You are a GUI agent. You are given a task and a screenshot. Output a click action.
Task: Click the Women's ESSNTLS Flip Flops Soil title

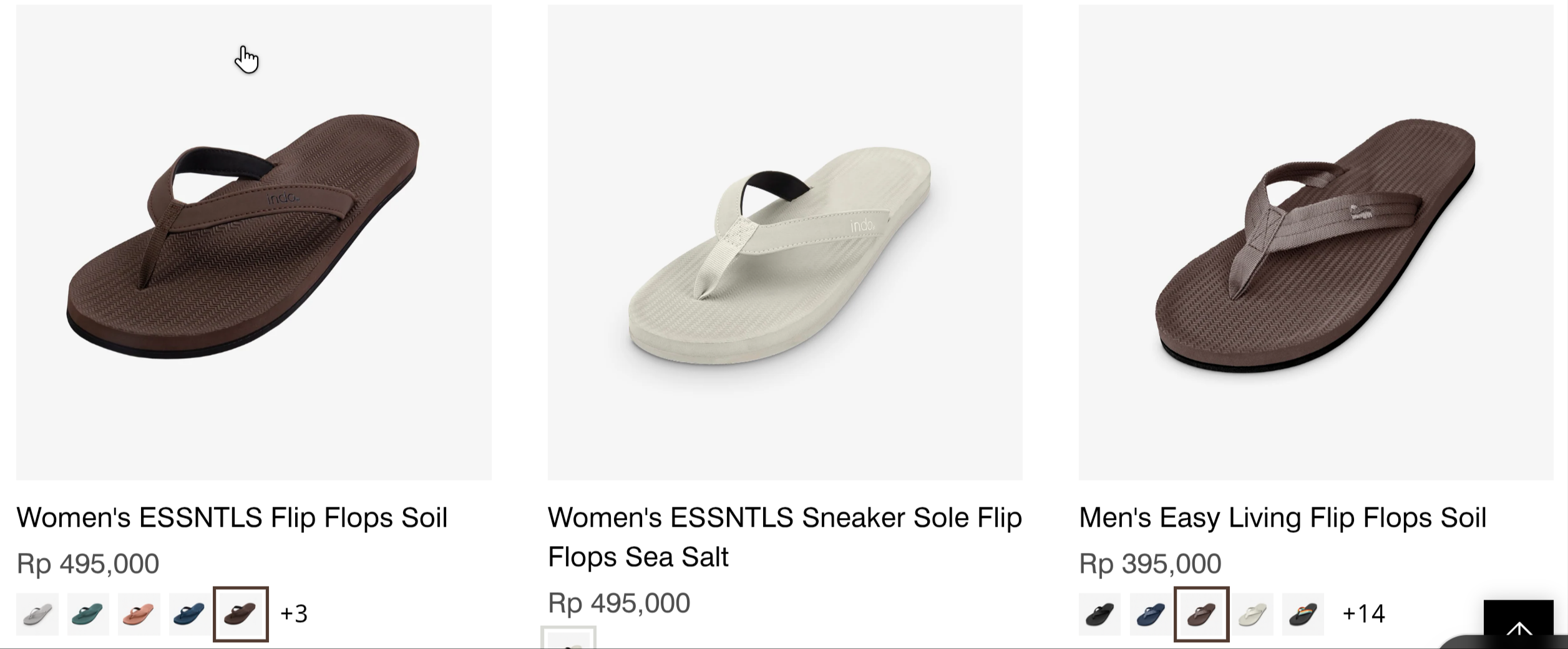(x=232, y=517)
